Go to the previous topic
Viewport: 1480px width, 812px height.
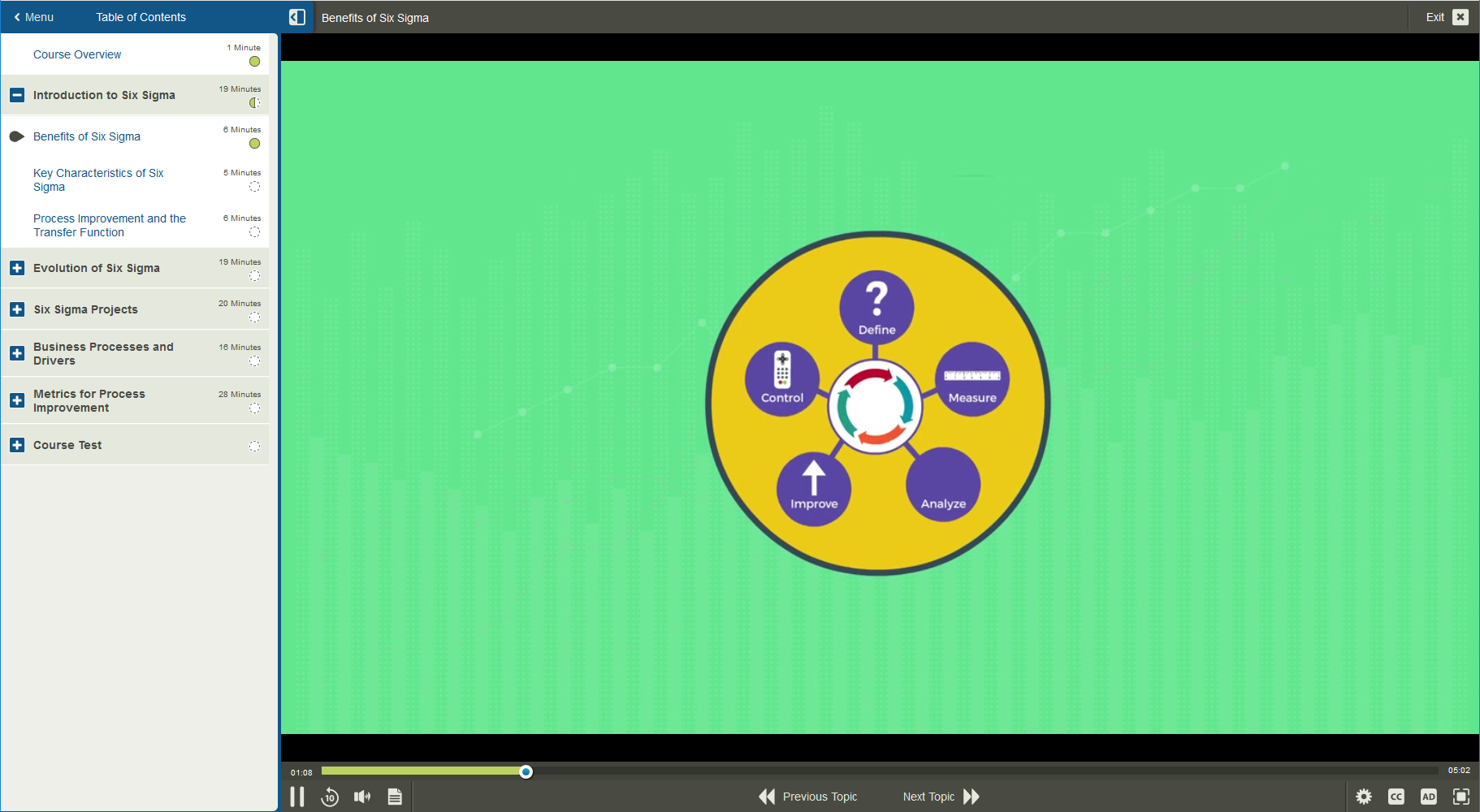pyautogui.click(x=808, y=797)
